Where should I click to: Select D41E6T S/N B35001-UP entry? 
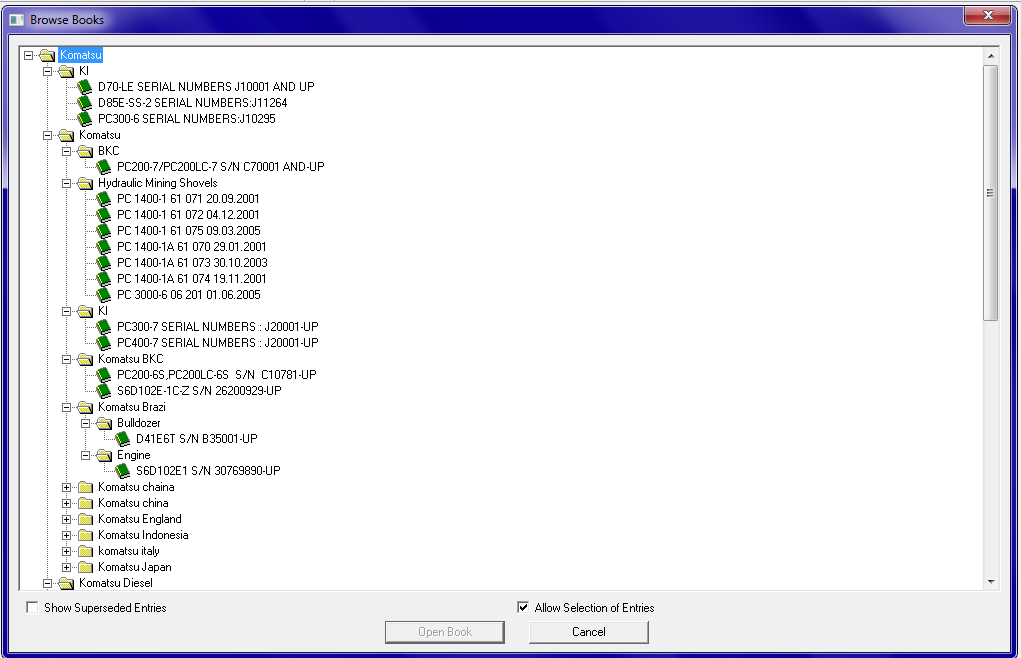click(x=197, y=439)
